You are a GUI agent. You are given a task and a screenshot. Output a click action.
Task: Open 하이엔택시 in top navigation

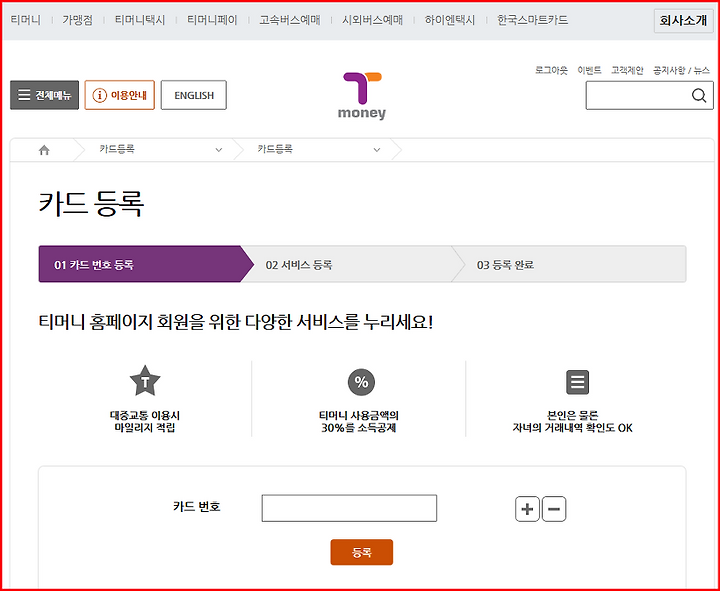pyautogui.click(x=450, y=20)
